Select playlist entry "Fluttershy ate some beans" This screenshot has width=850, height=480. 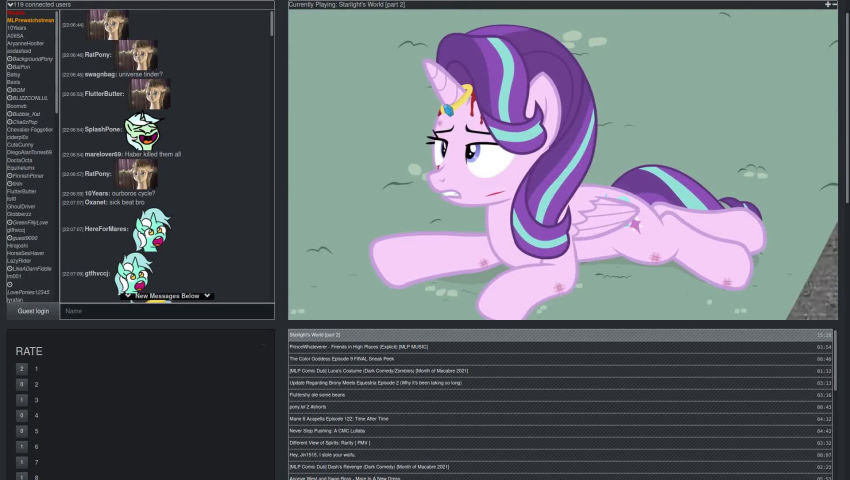561,395
